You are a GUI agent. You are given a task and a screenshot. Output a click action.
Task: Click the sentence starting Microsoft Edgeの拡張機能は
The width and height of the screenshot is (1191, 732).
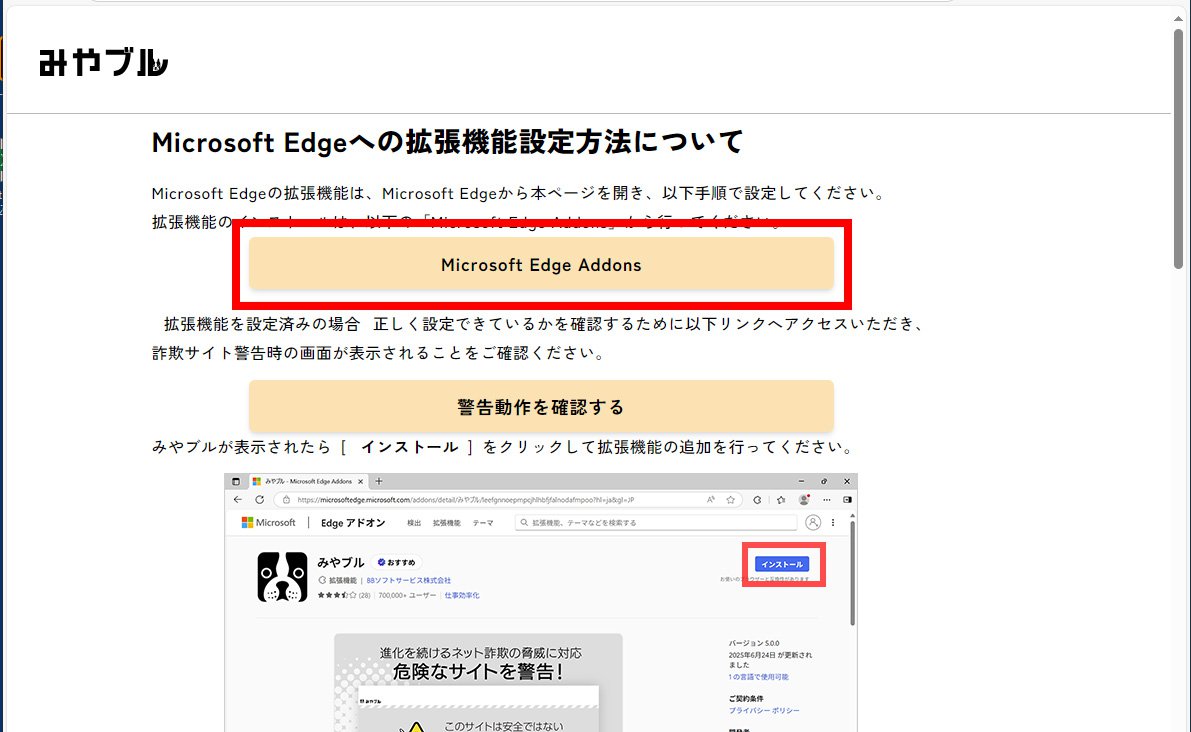point(519,193)
